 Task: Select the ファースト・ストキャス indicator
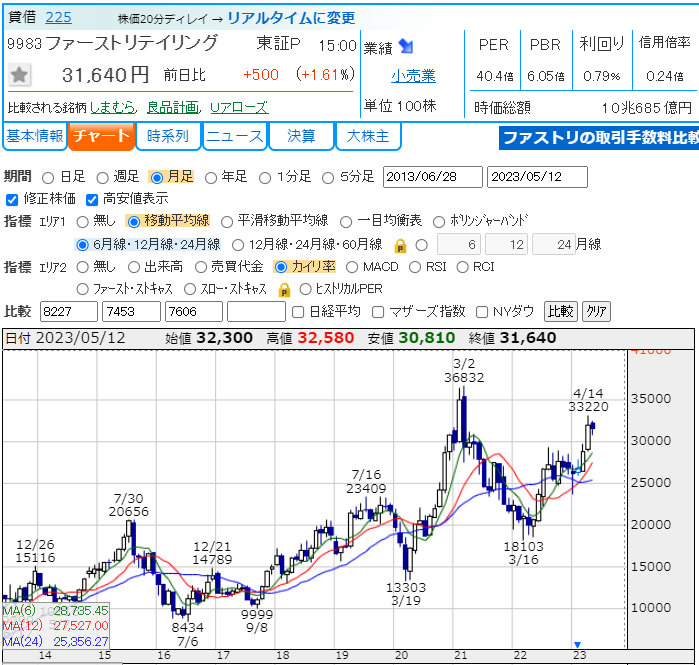82,289
